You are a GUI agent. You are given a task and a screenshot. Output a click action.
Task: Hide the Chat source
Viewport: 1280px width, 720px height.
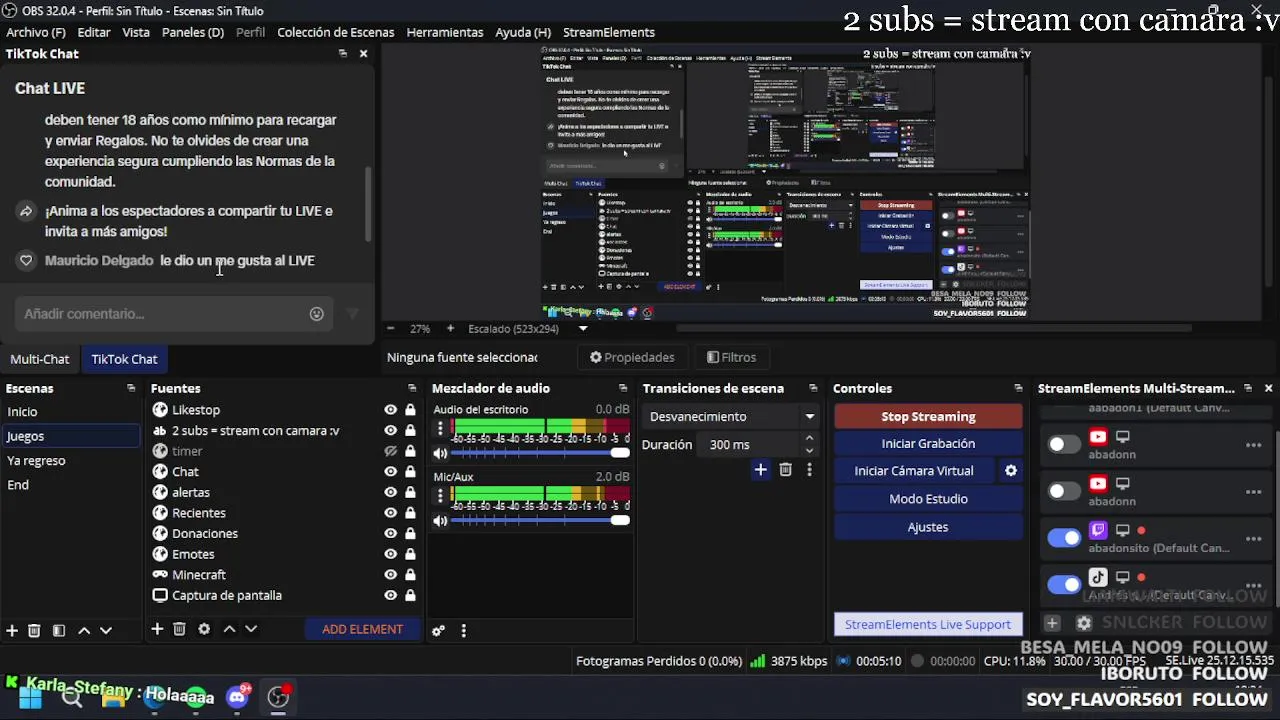[x=391, y=472]
